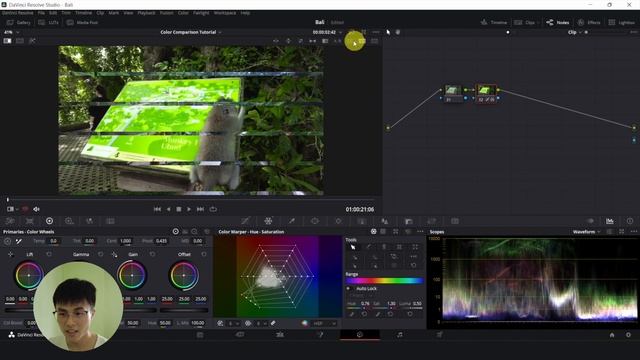Reset the Lift wheel
640x360 pixels.
coord(49,254)
